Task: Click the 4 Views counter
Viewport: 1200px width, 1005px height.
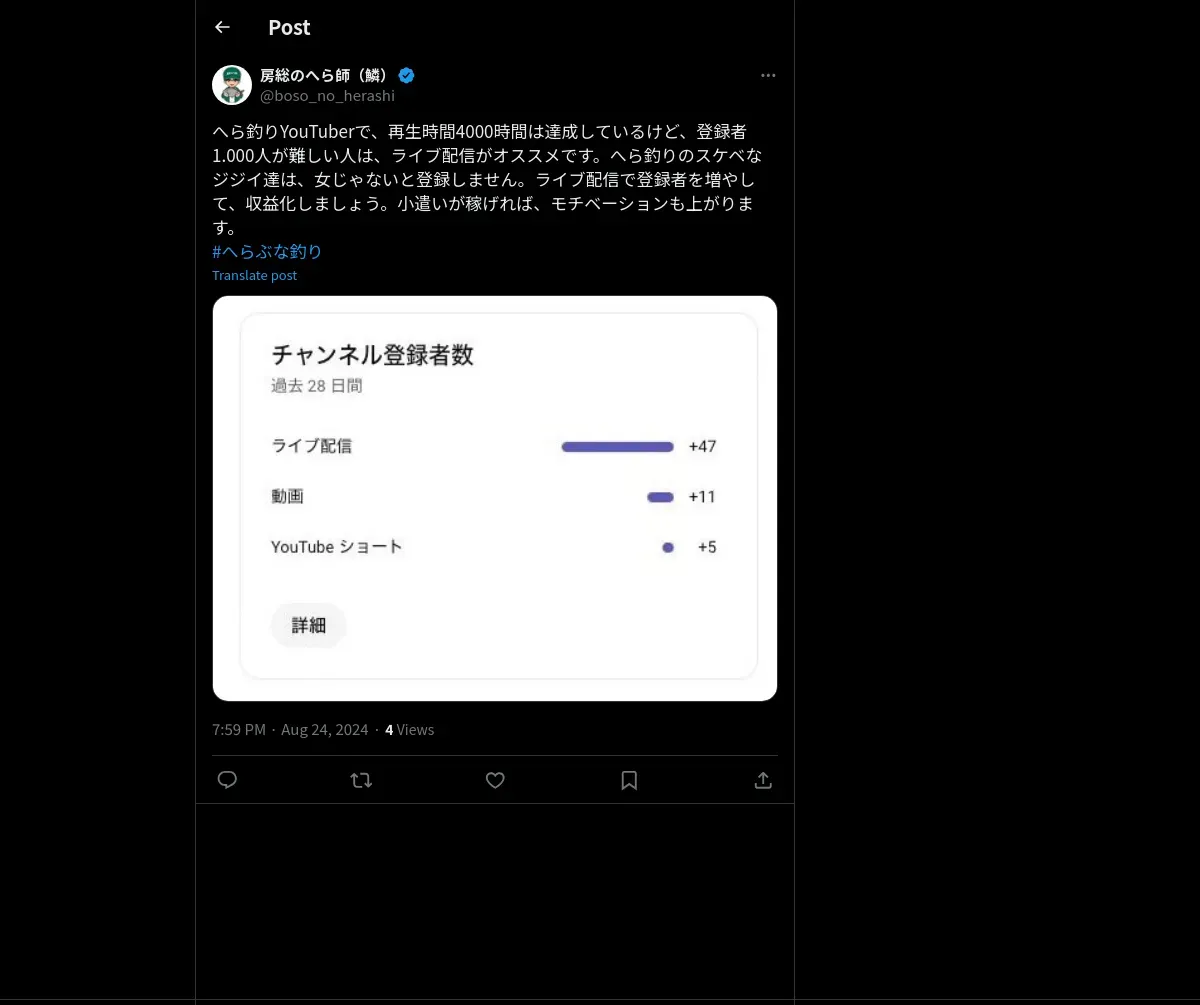Action: pyautogui.click(x=410, y=730)
